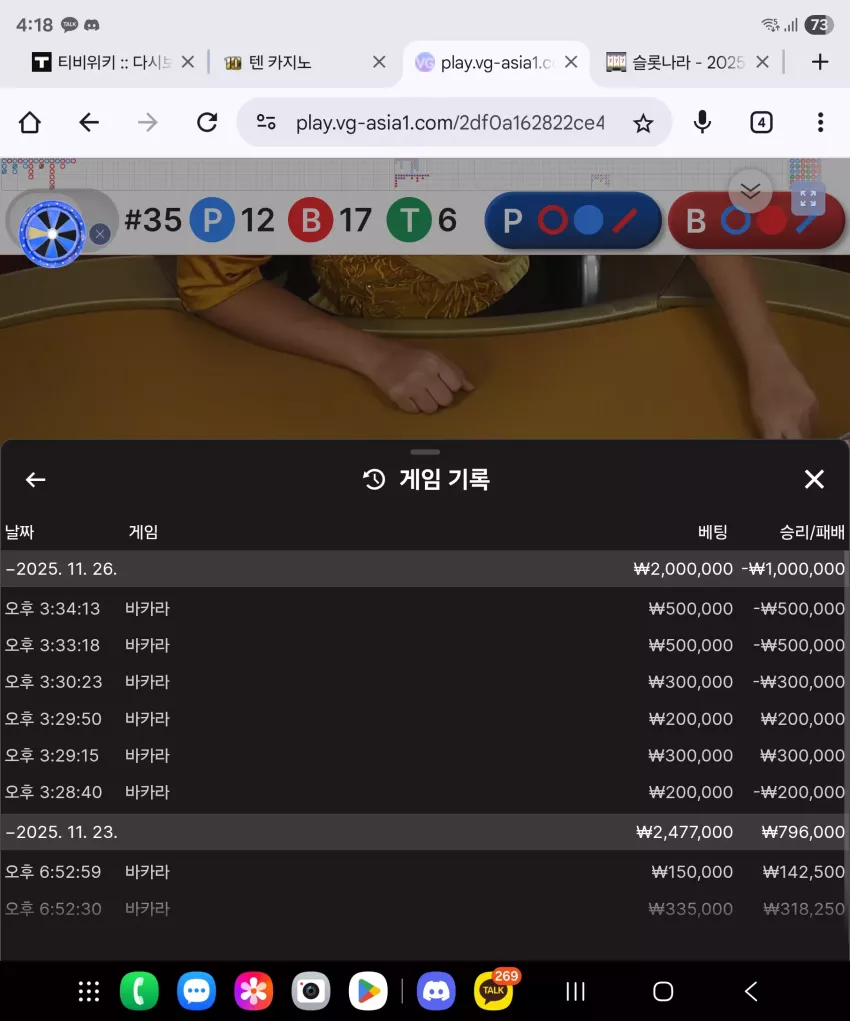Image resolution: width=850 pixels, height=1021 pixels.
Task: Close the play.vg-asia1 tab
Action: pyautogui.click(x=571, y=62)
